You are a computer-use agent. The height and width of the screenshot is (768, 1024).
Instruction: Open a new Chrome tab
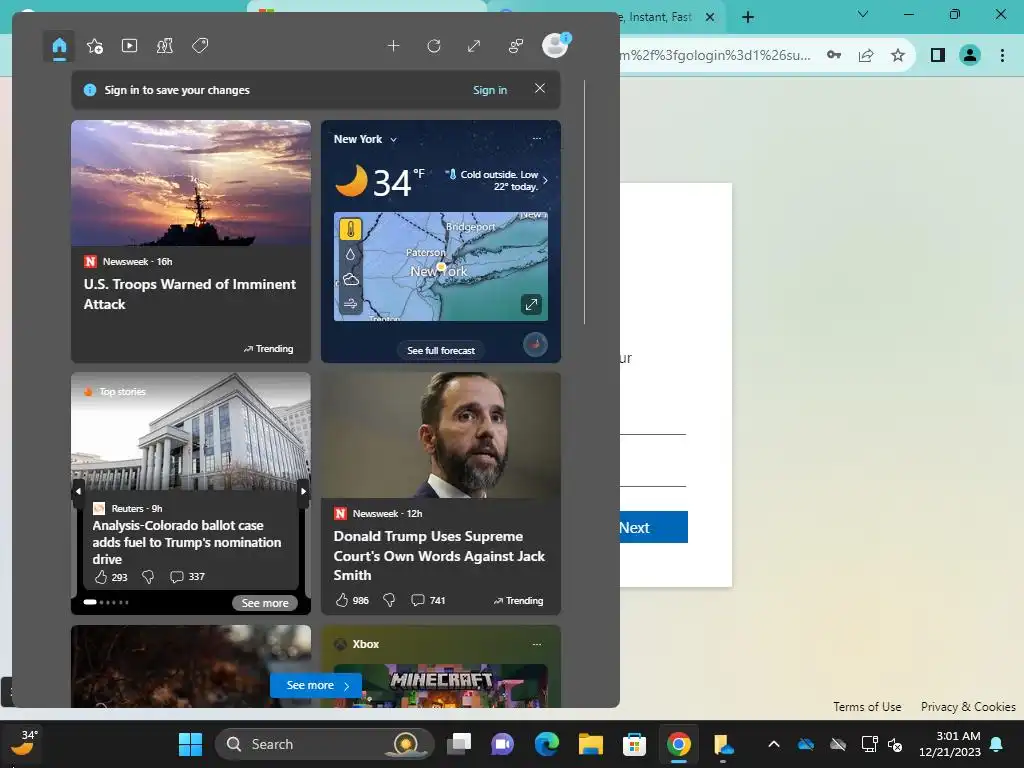point(748,17)
